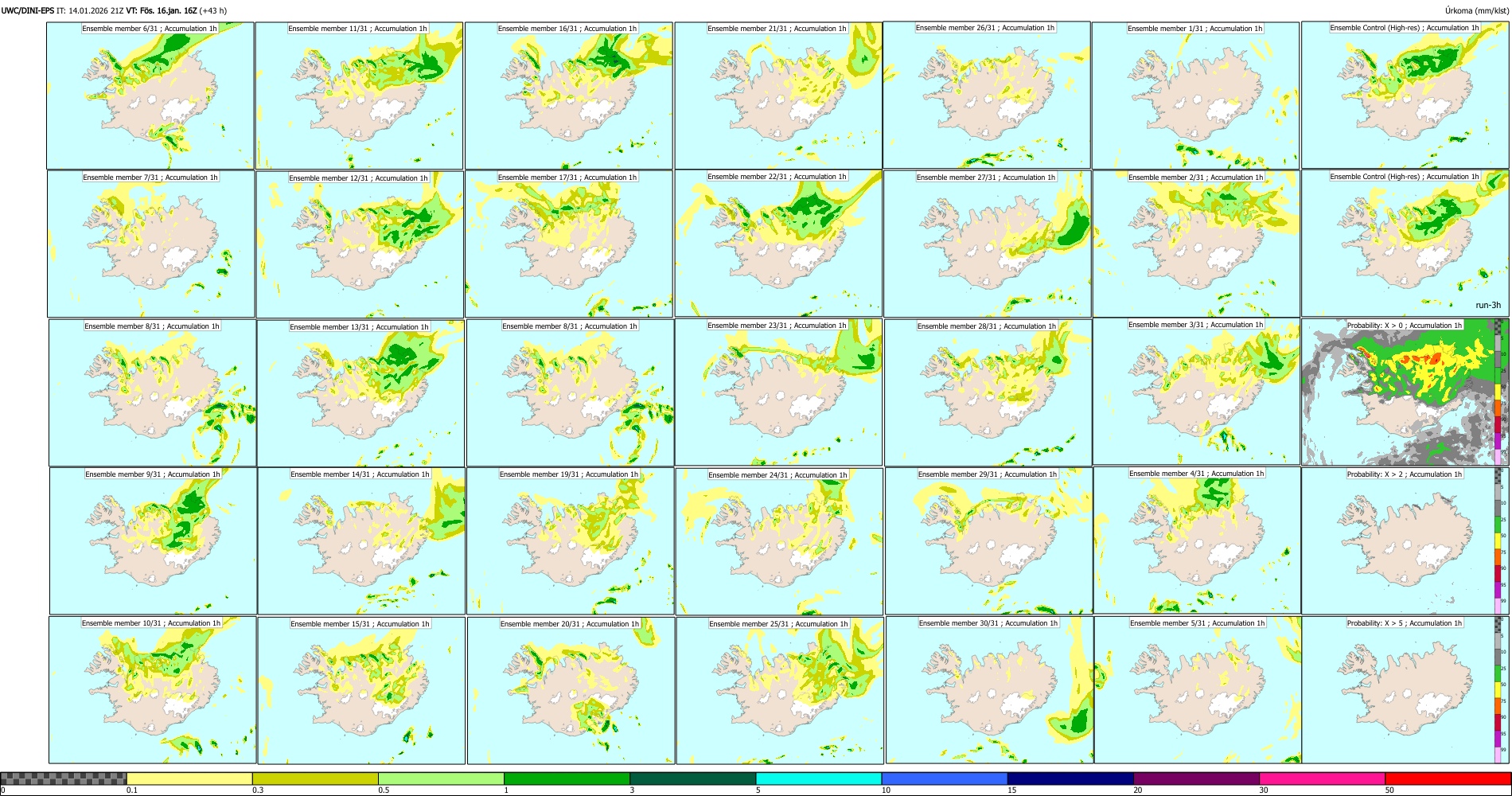Select the Probability X > 2 map panel
Image resolution: width=1512 pixels, height=796 pixels.
(x=1405, y=540)
